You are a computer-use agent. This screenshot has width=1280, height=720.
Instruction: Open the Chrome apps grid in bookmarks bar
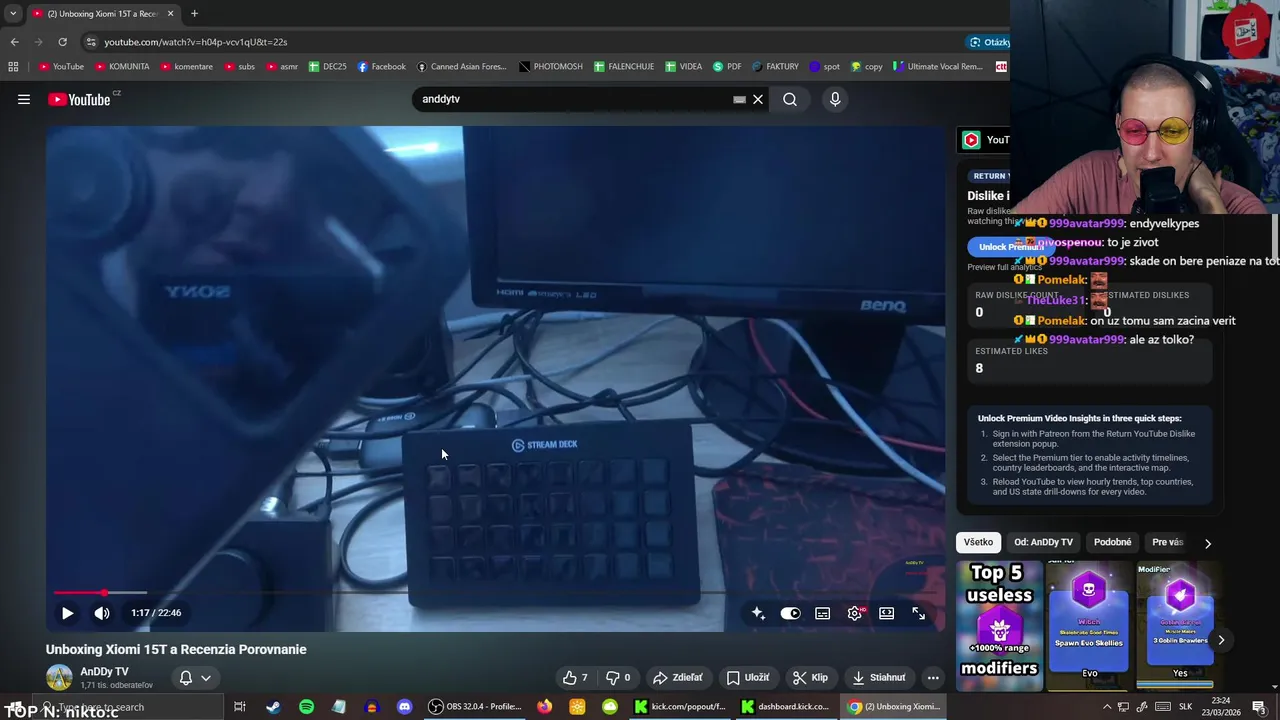[13, 67]
